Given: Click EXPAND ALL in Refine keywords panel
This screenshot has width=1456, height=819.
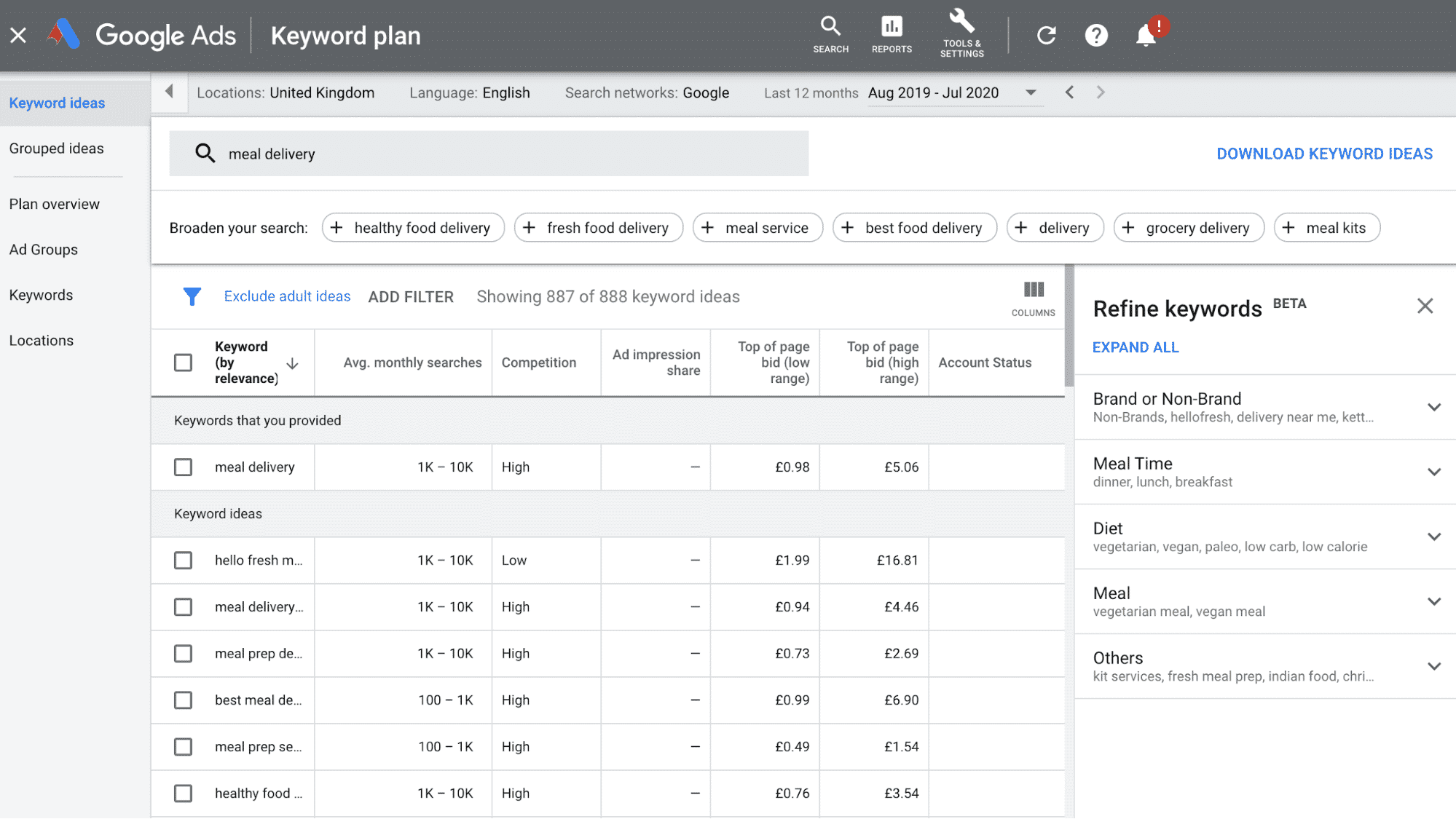Looking at the screenshot, I should pyautogui.click(x=1135, y=347).
